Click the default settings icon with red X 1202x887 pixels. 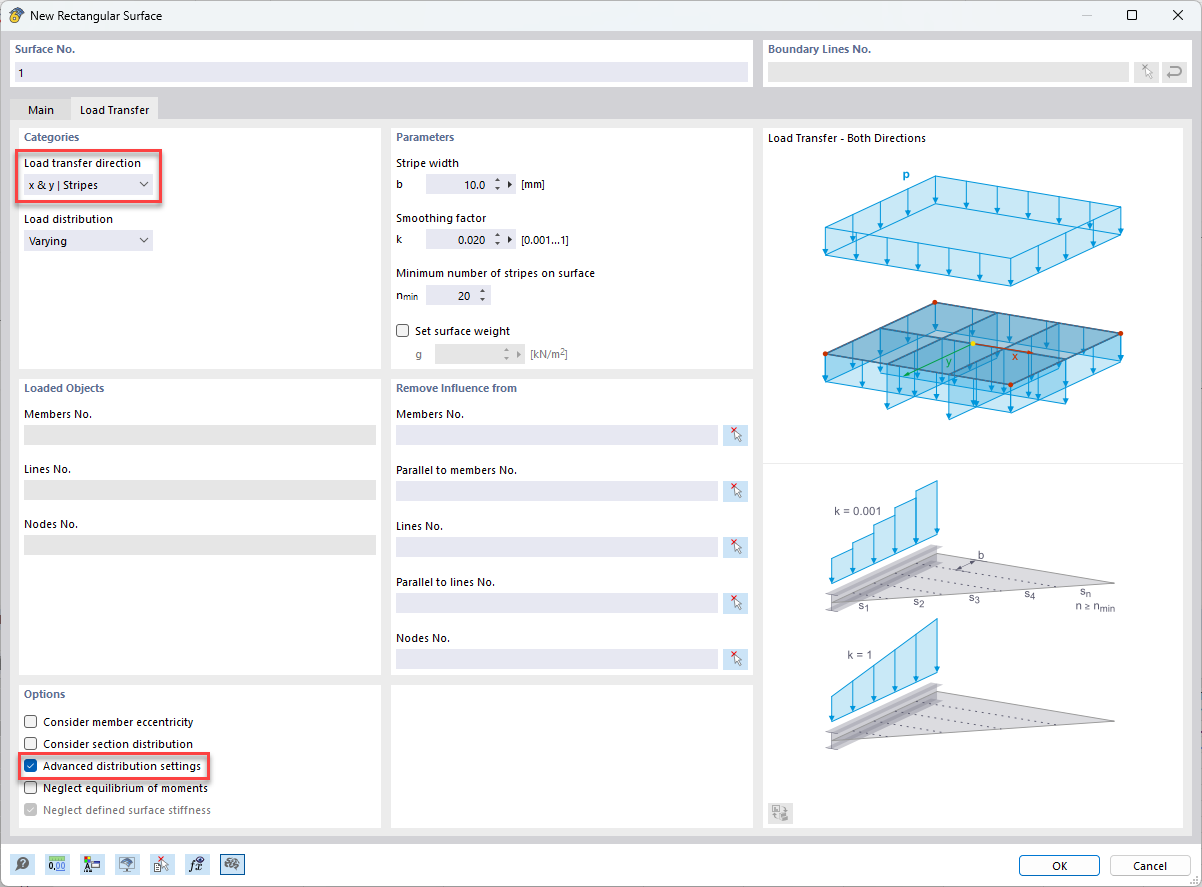click(162, 864)
